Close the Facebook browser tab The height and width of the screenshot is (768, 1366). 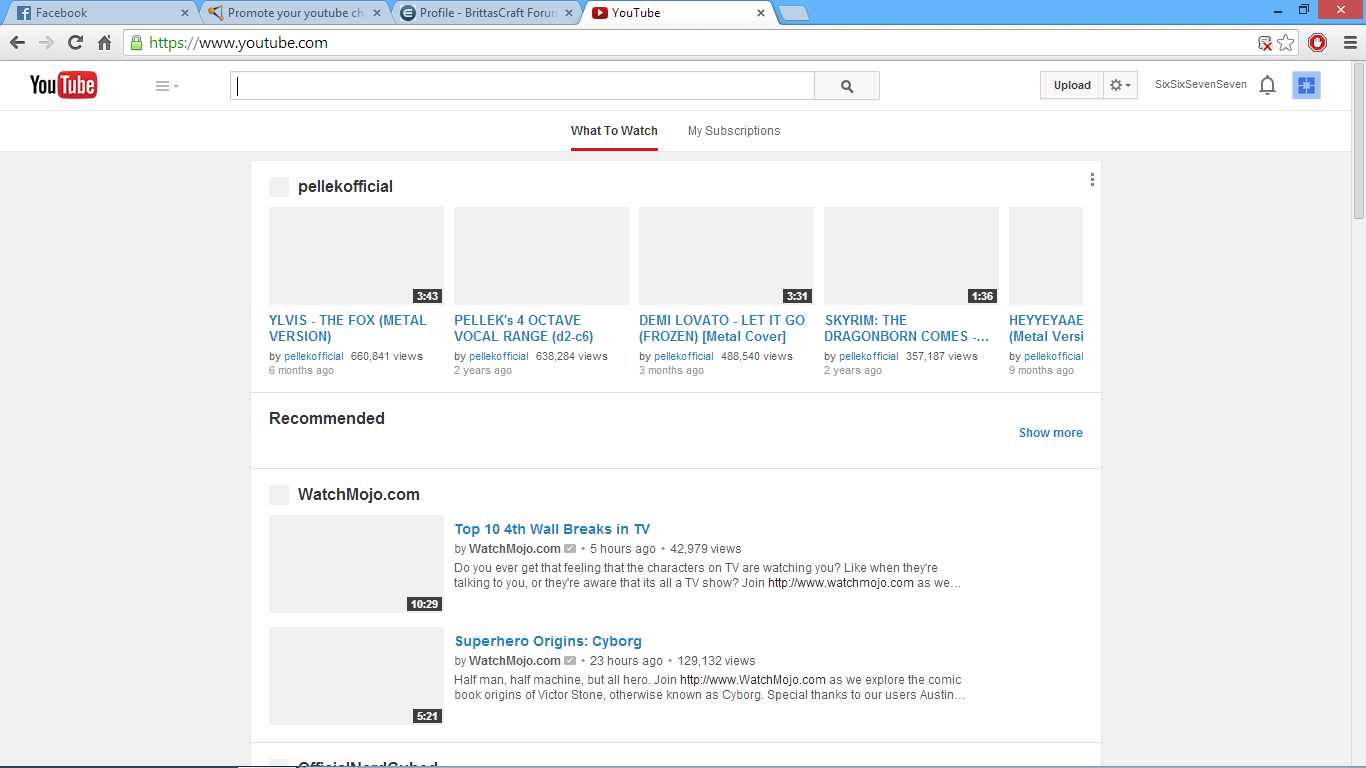[184, 14]
